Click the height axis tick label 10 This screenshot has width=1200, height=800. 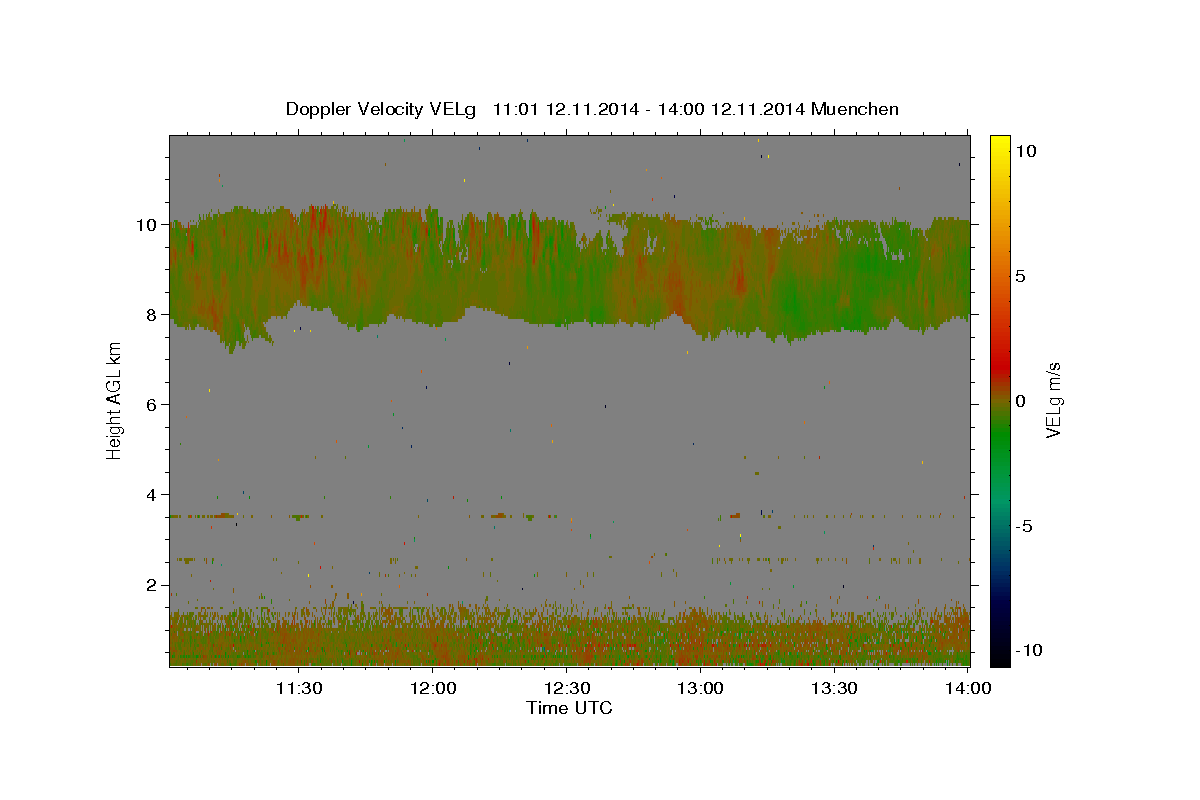pyautogui.click(x=149, y=225)
